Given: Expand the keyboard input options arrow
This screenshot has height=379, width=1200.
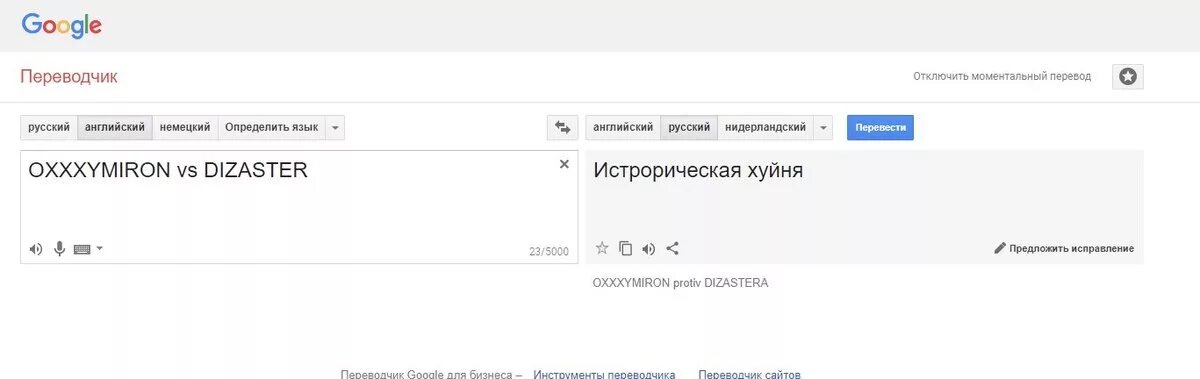Looking at the screenshot, I should [x=99, y=248].
